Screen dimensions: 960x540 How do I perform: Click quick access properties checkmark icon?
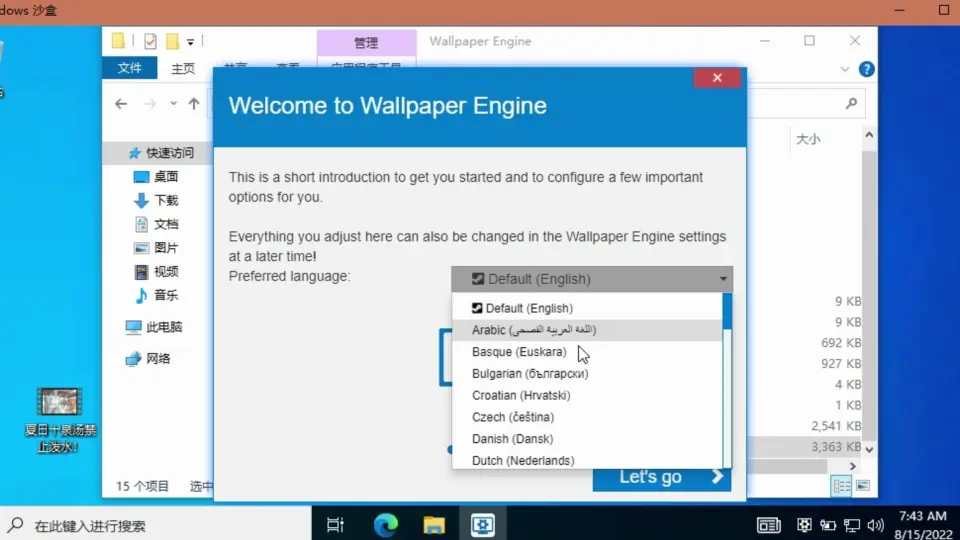click(x=150, y=42)
